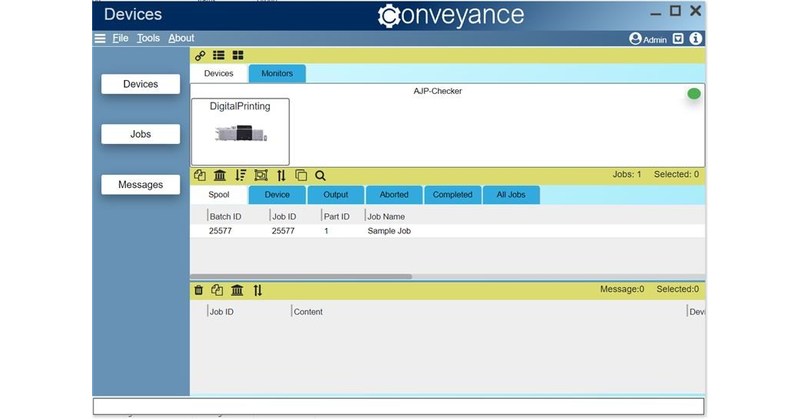Open the Devices sidebar button
800x419 pixels.
point(140,84)
